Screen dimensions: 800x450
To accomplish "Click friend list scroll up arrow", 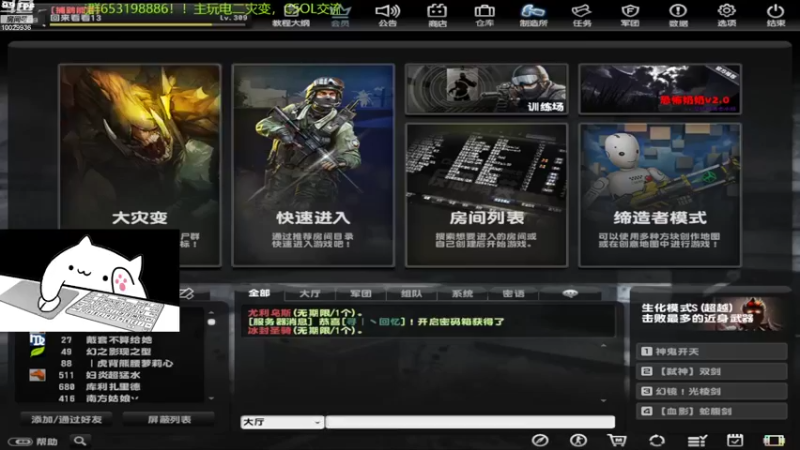I will (x=211, y=312).
